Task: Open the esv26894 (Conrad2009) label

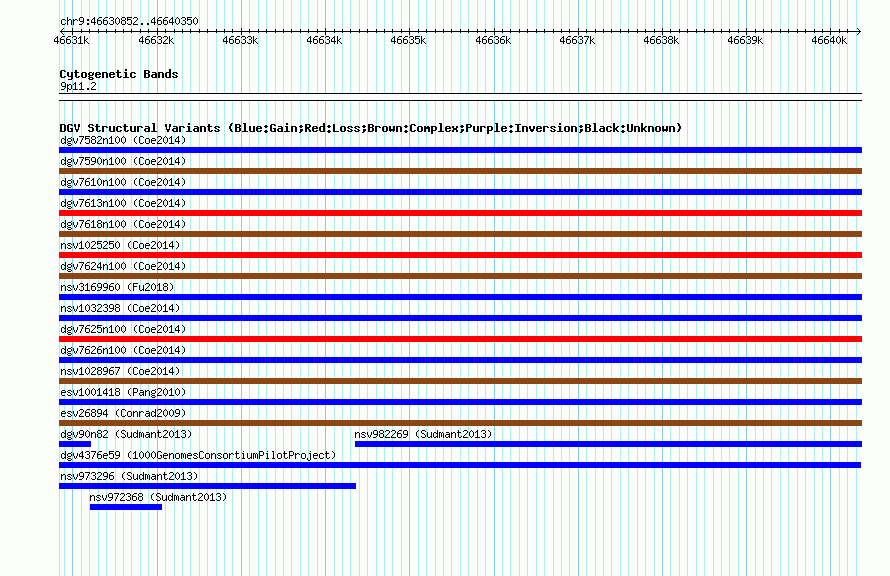Action: (123, 413)
